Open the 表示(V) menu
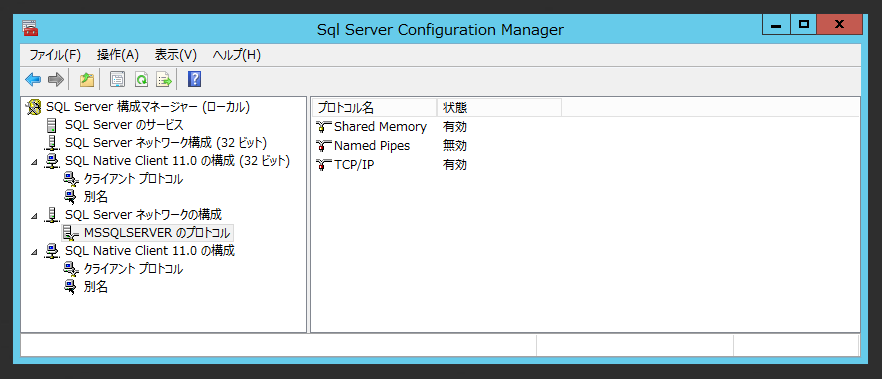882x379 pixels. (x=176, y=55)
